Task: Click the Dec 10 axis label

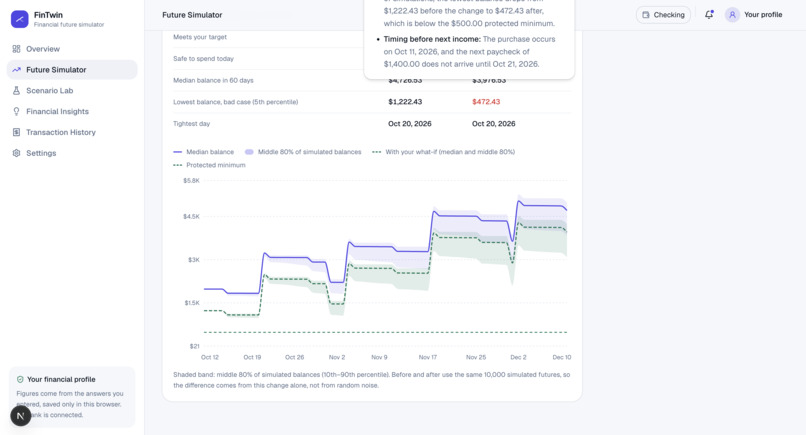Action: coord(562,357)
